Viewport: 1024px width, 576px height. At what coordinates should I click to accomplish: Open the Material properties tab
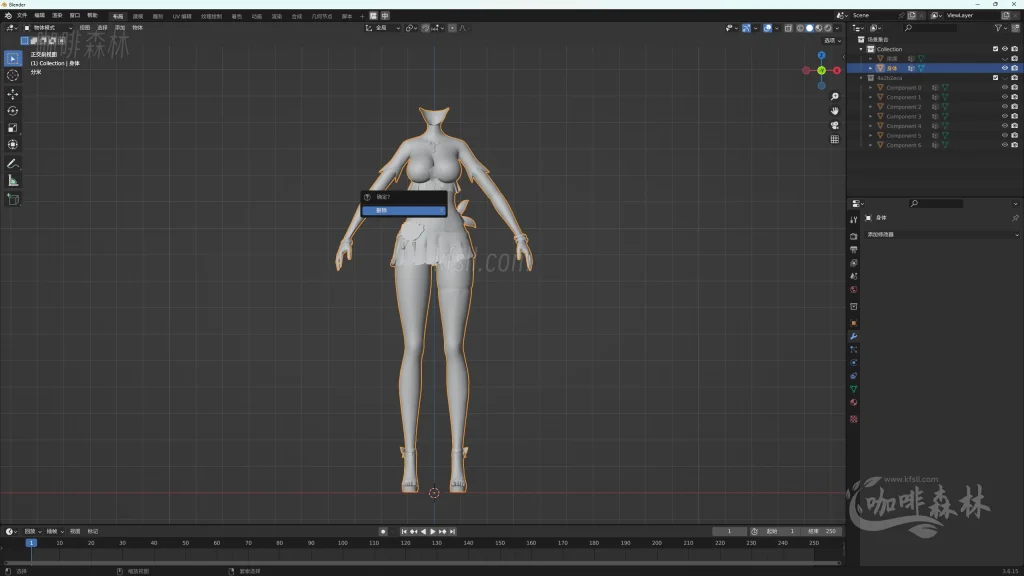pos(854,402)
